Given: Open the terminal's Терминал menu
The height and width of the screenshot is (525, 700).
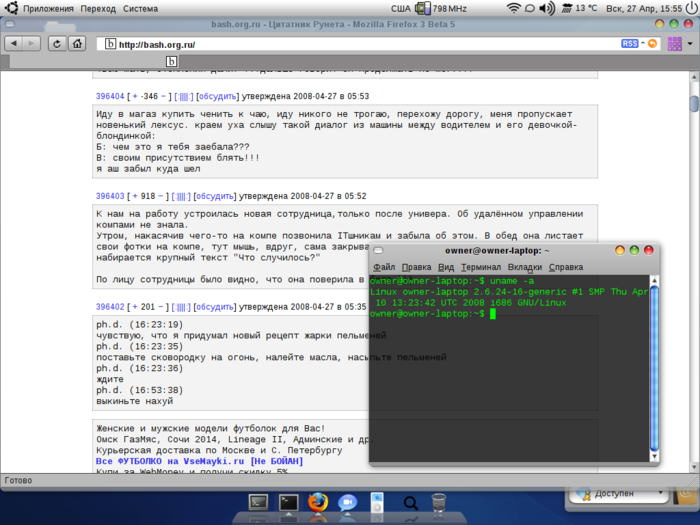Looking at the screenshot, I should point(481,267).
